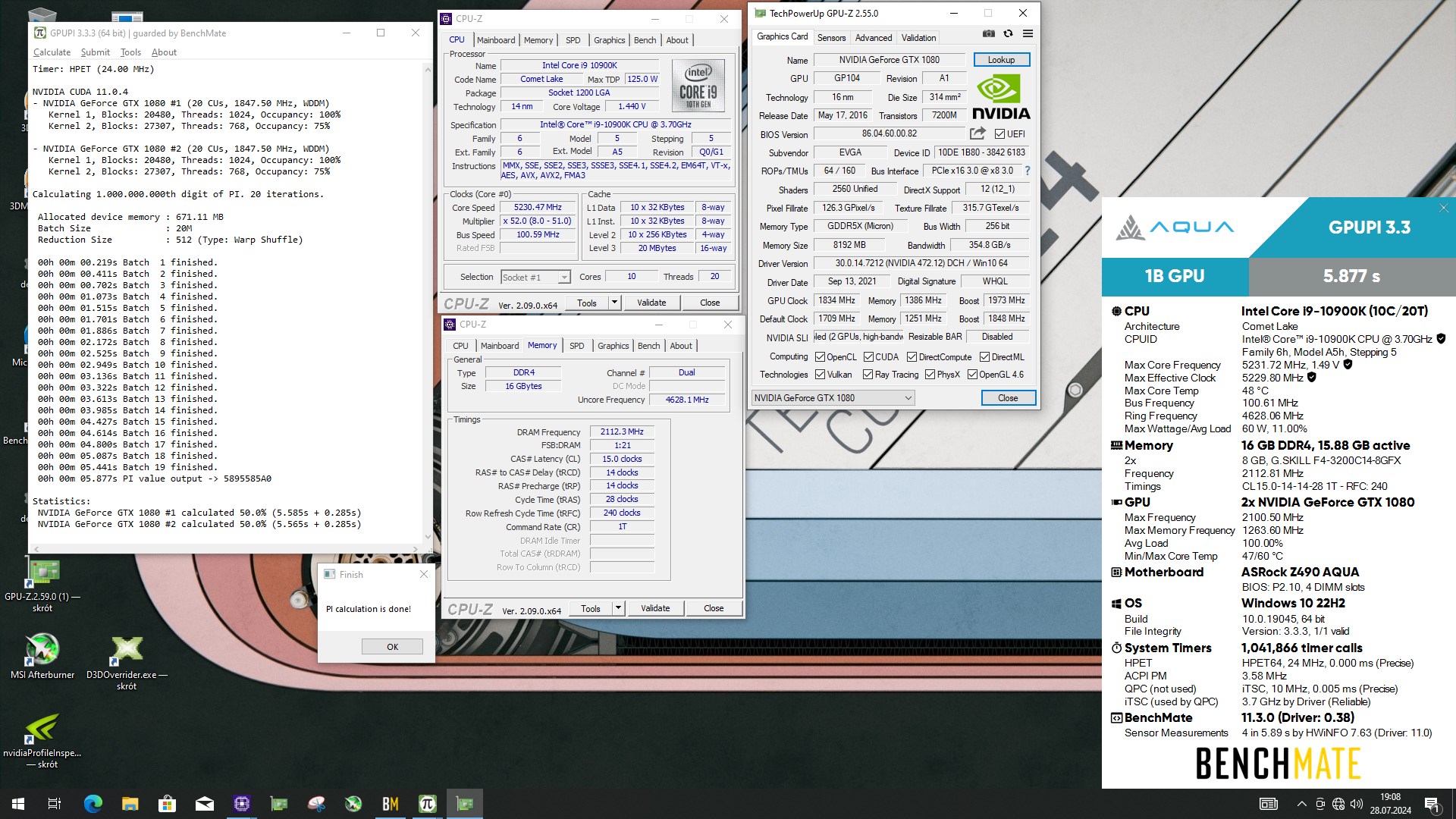Open GPU-Z desktop shortcut
Screen dimensions: 1456x819
pos(42,585)
